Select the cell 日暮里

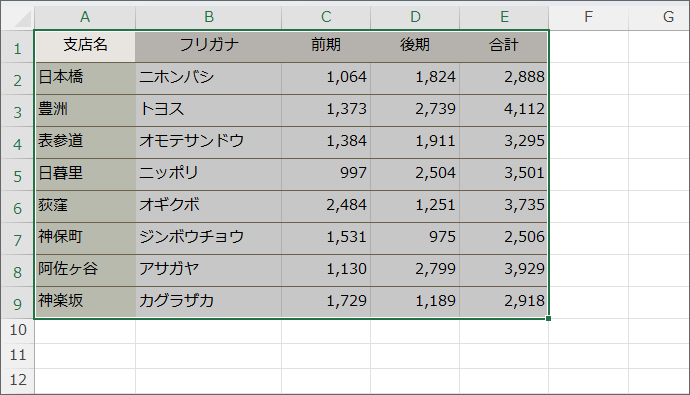(x=85, y=175)
